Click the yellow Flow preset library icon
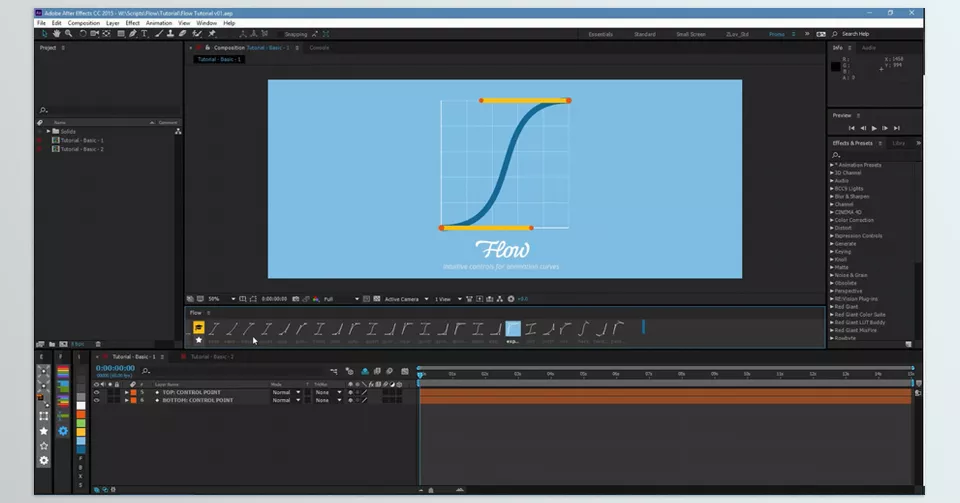This screenshot has height=503, width=960. [198, 327]
